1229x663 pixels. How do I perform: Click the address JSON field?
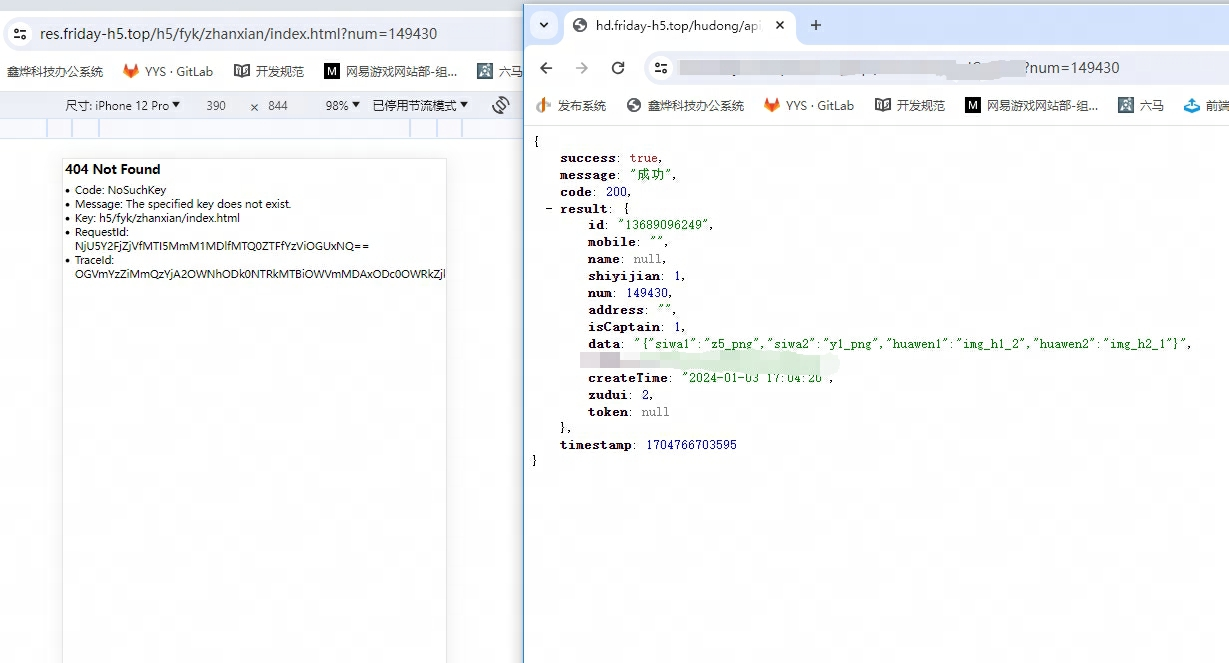pos(632,310)
